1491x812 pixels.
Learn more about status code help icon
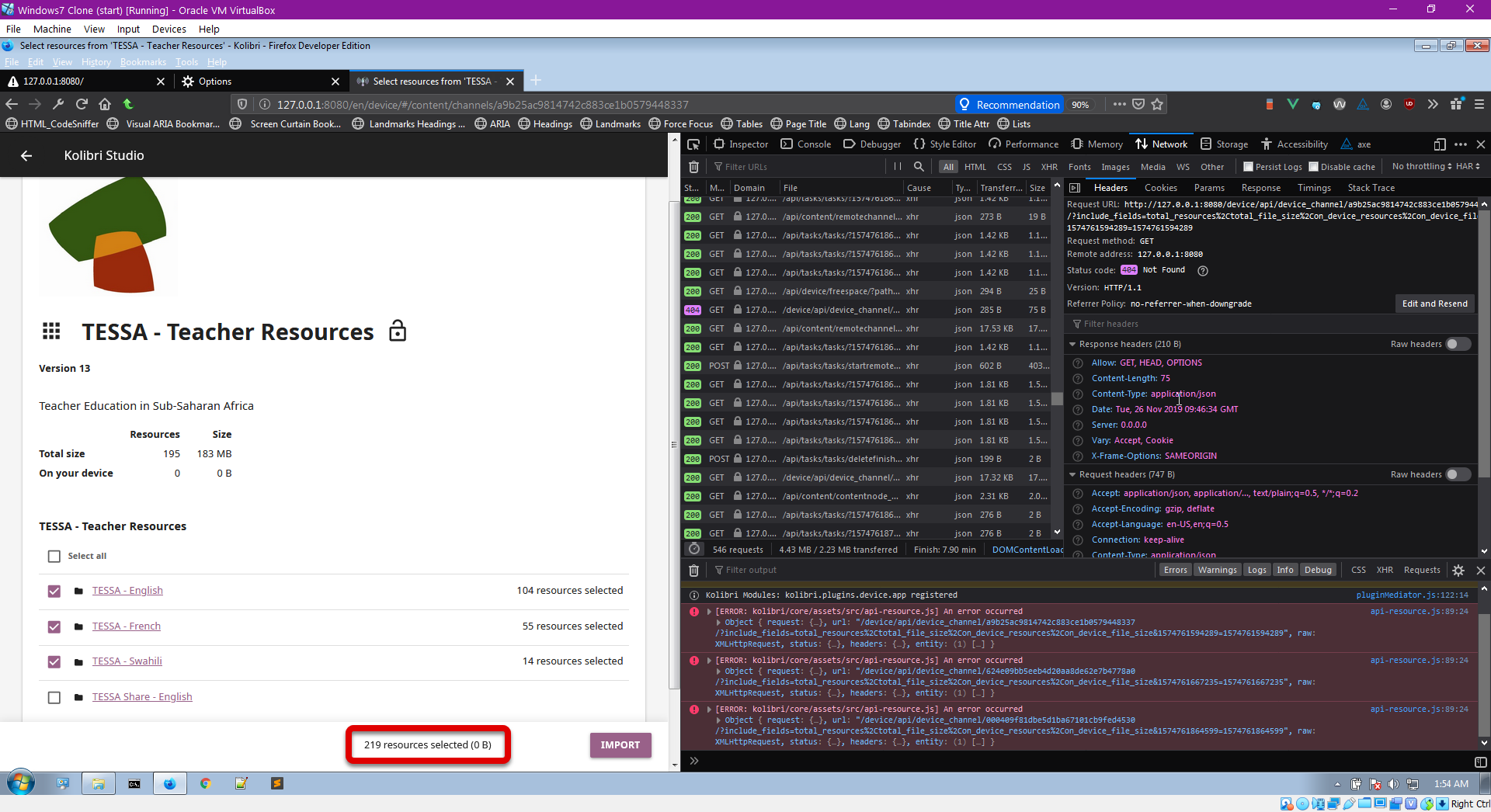pos(1203,271)
